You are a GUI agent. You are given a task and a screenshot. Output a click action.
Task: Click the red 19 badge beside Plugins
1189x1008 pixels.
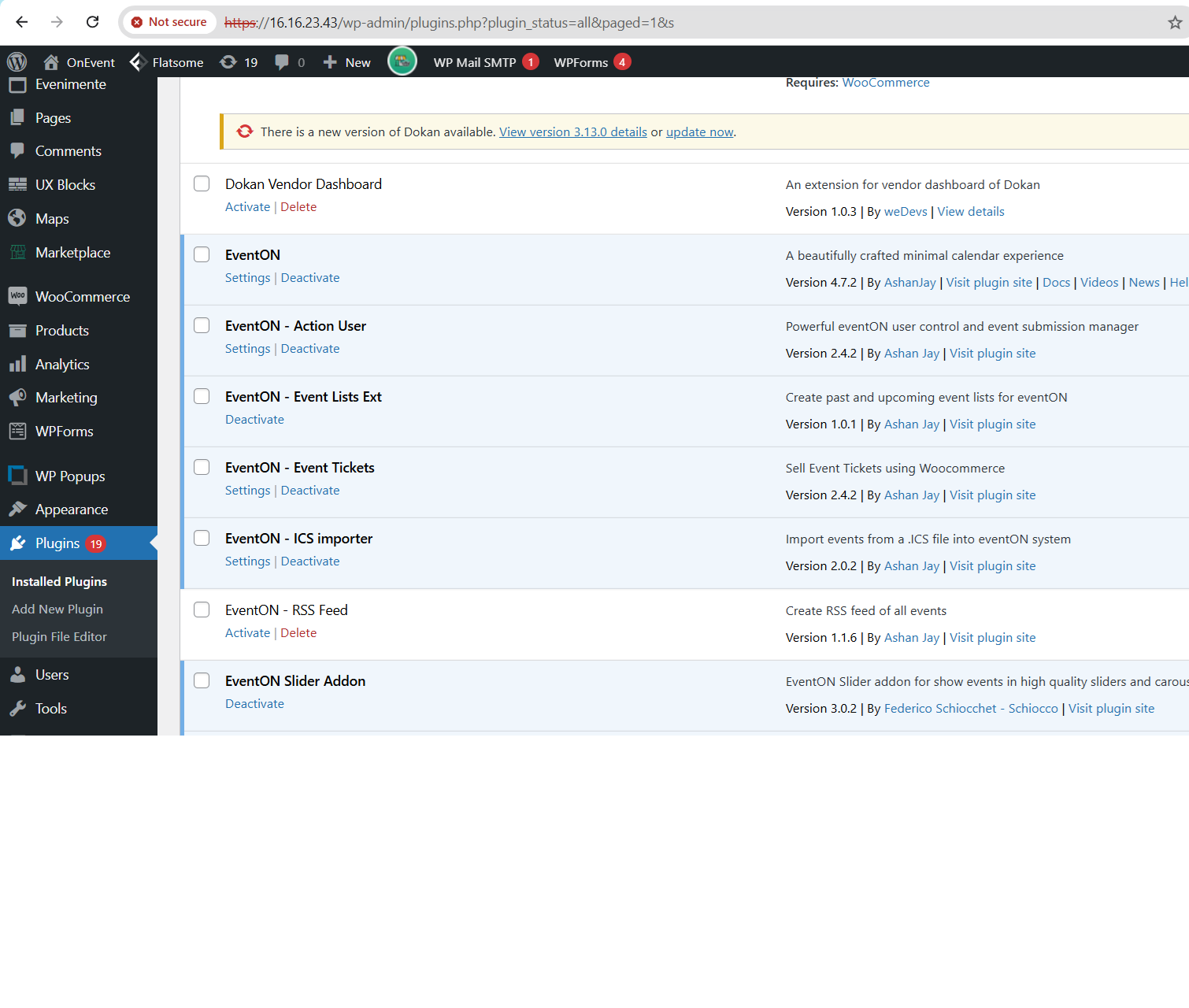[x=96, y=544]
